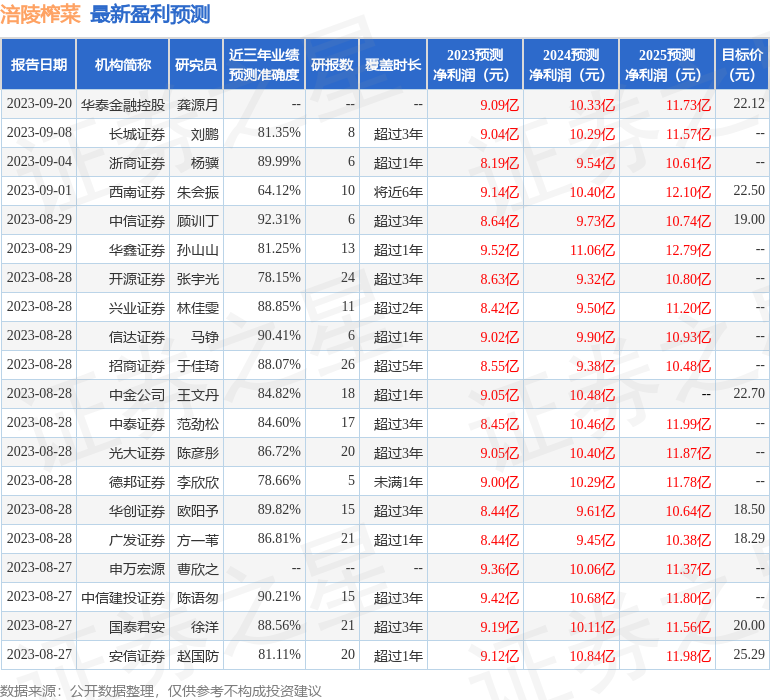This screenshot has width=770, height=700.
Task: Click accuracy value 81.35%
Action: click(x=279, y=133)
